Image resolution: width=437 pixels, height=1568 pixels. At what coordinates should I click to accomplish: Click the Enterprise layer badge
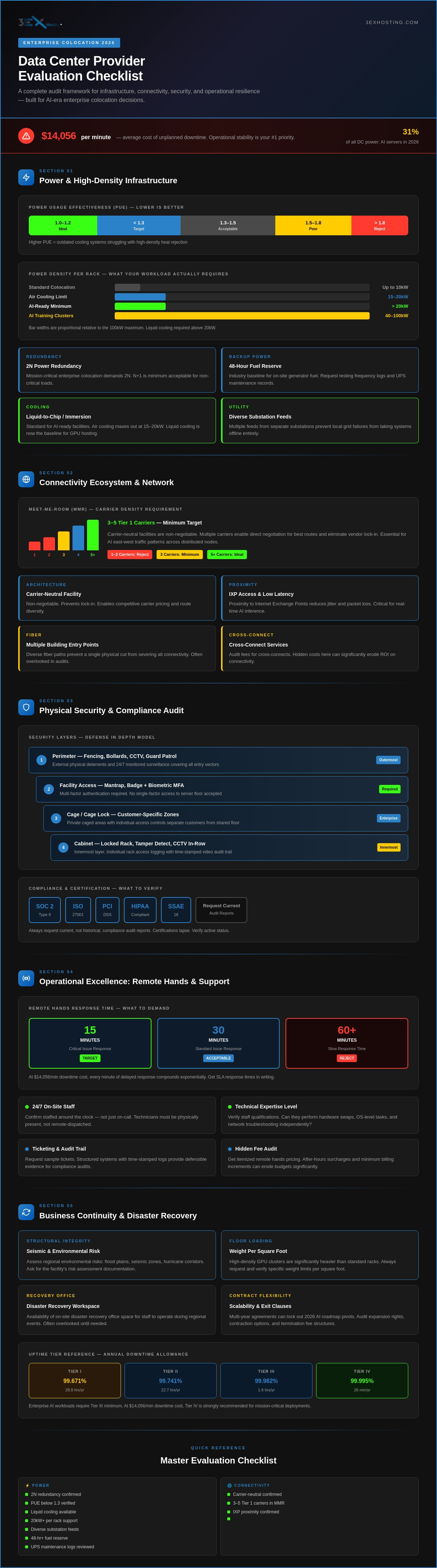[388, 819]
